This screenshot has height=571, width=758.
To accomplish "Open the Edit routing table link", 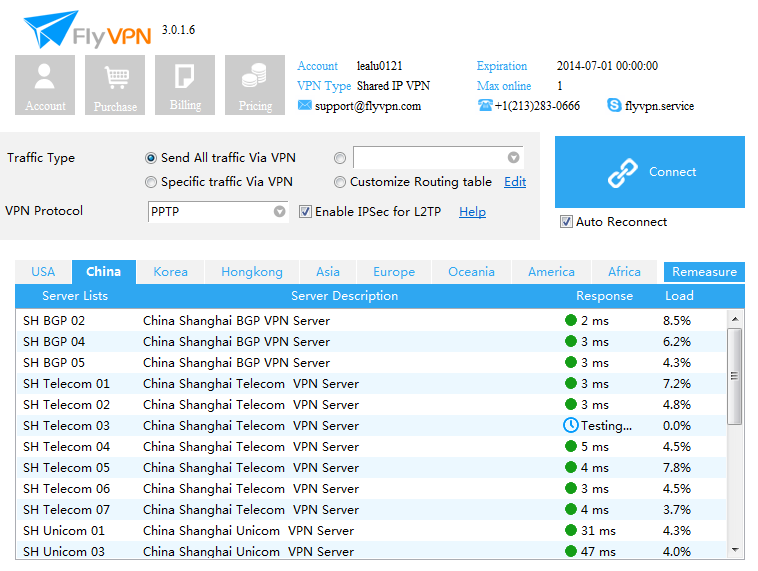I will point(515,182).
